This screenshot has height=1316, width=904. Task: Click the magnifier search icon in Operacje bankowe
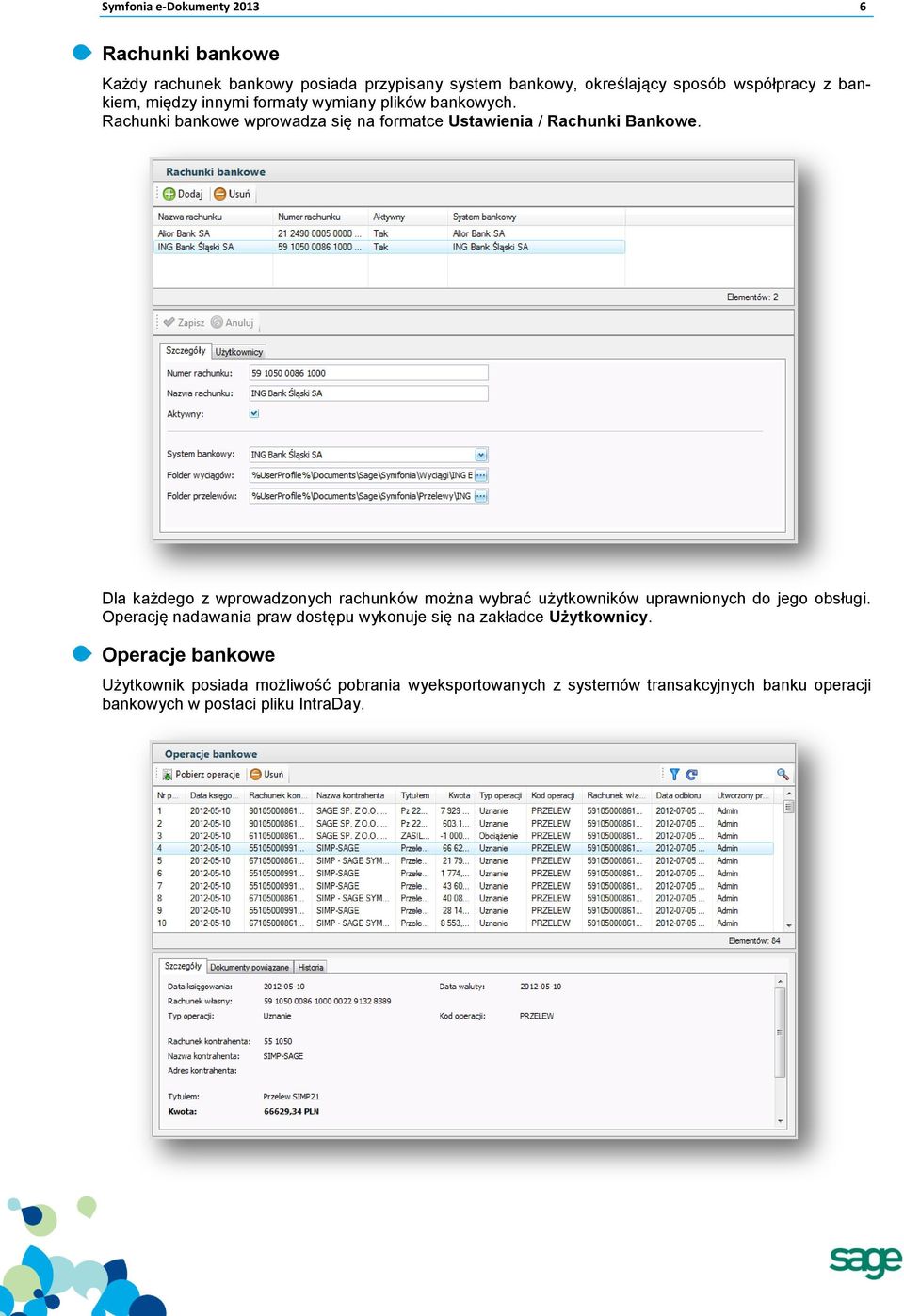(x=783, y=774)
